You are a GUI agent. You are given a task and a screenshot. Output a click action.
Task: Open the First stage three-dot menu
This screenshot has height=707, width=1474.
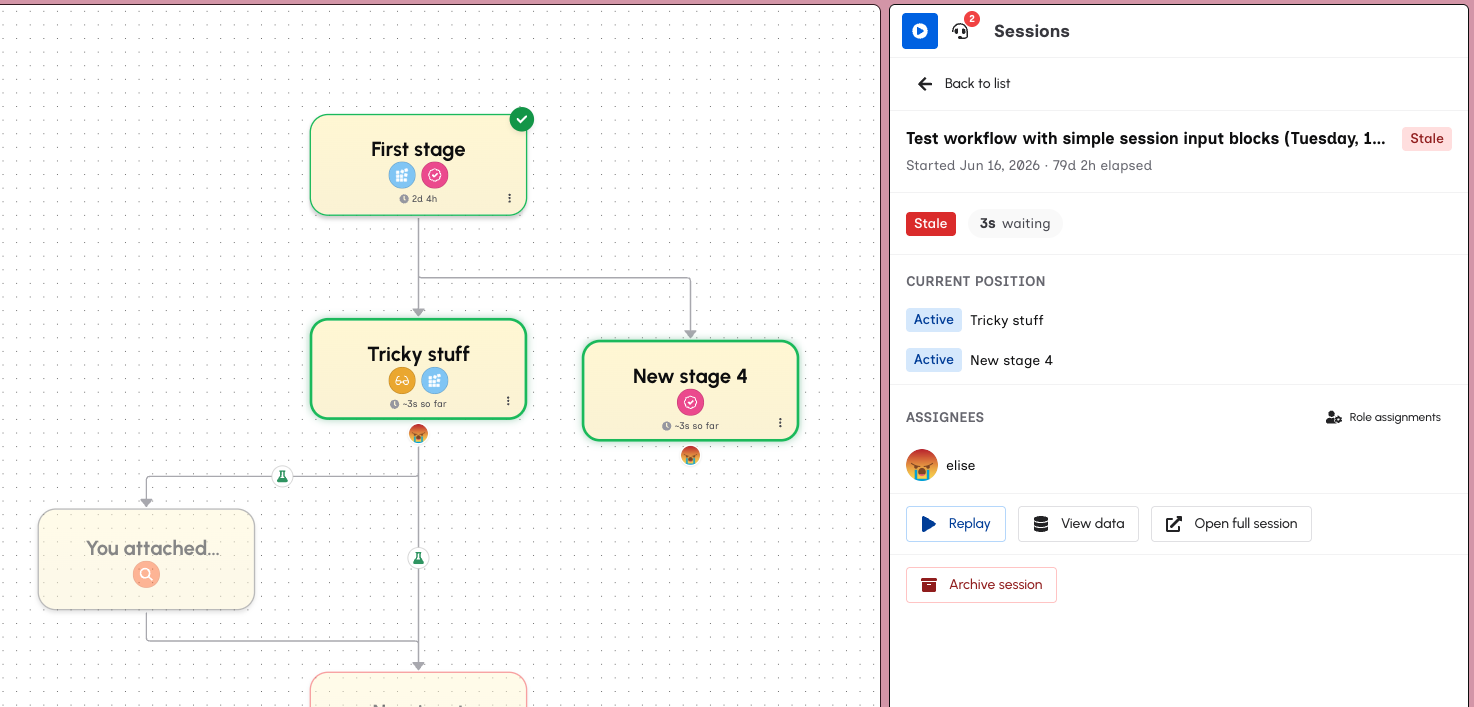tap(509, 198)
